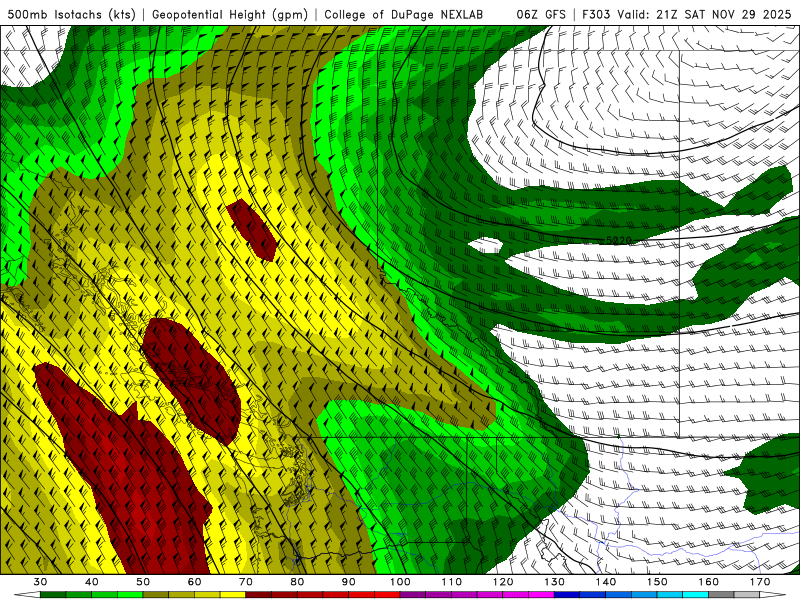The height and width of the screenshot is (600, 800).
Task: Click legend value 120
Action: click(503, 582)
